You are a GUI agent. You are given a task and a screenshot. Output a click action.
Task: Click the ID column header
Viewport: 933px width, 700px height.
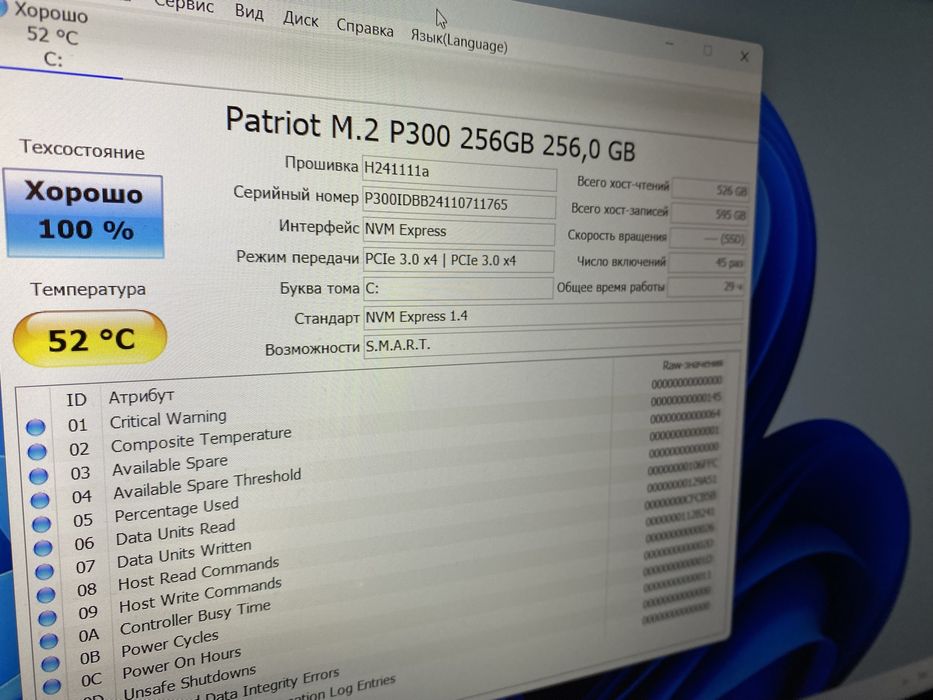pyautogui.click(x=76, y=399)
